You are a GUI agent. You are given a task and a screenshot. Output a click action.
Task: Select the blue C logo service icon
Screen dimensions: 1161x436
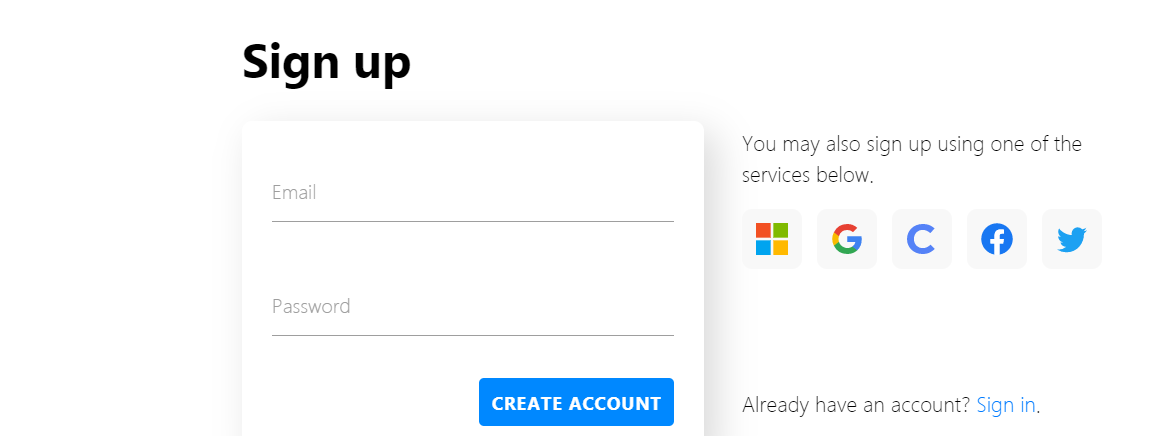pyautogui.click(x=922, y=239)
